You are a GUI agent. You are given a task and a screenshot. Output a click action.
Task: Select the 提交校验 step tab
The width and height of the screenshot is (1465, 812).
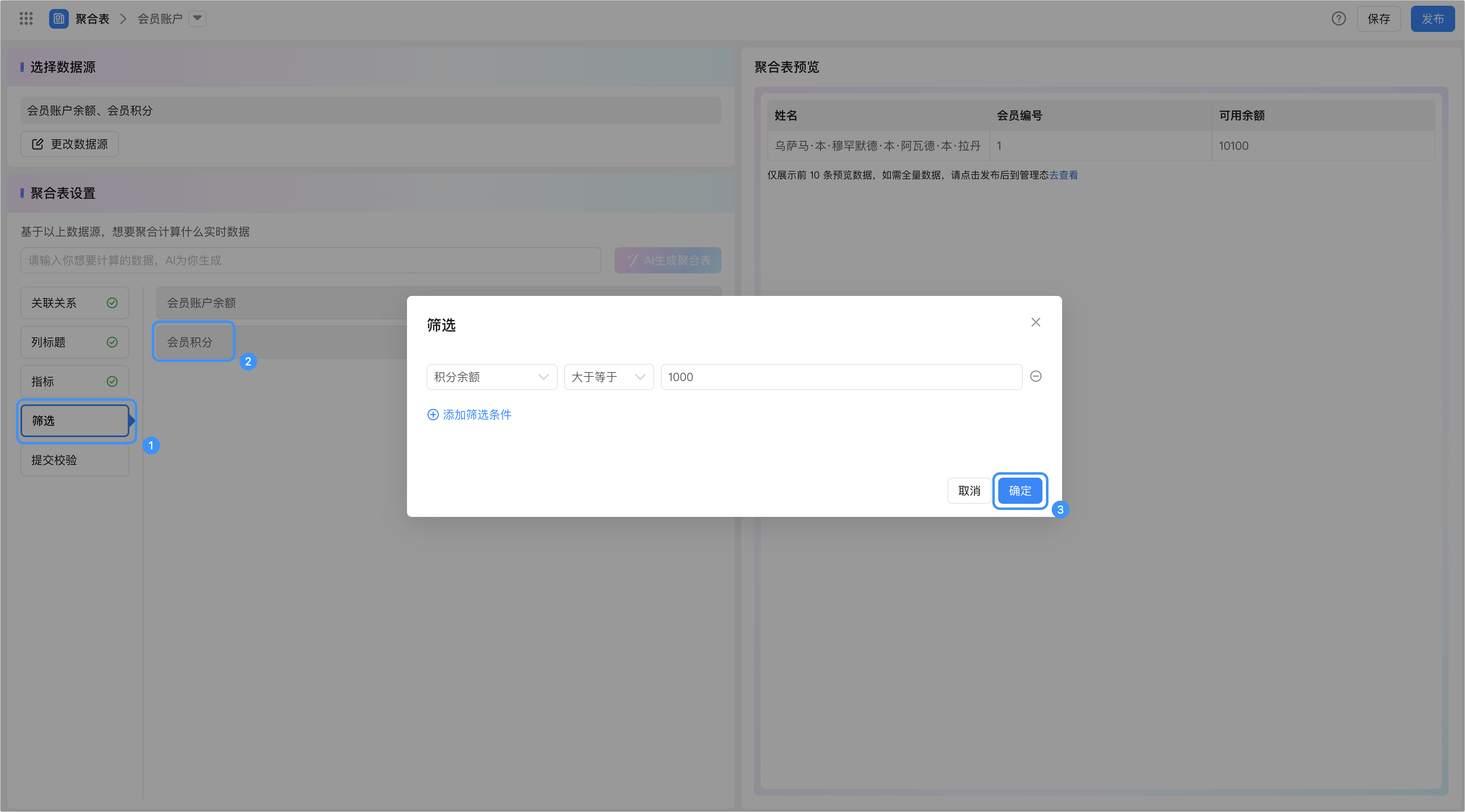[75, 460]
